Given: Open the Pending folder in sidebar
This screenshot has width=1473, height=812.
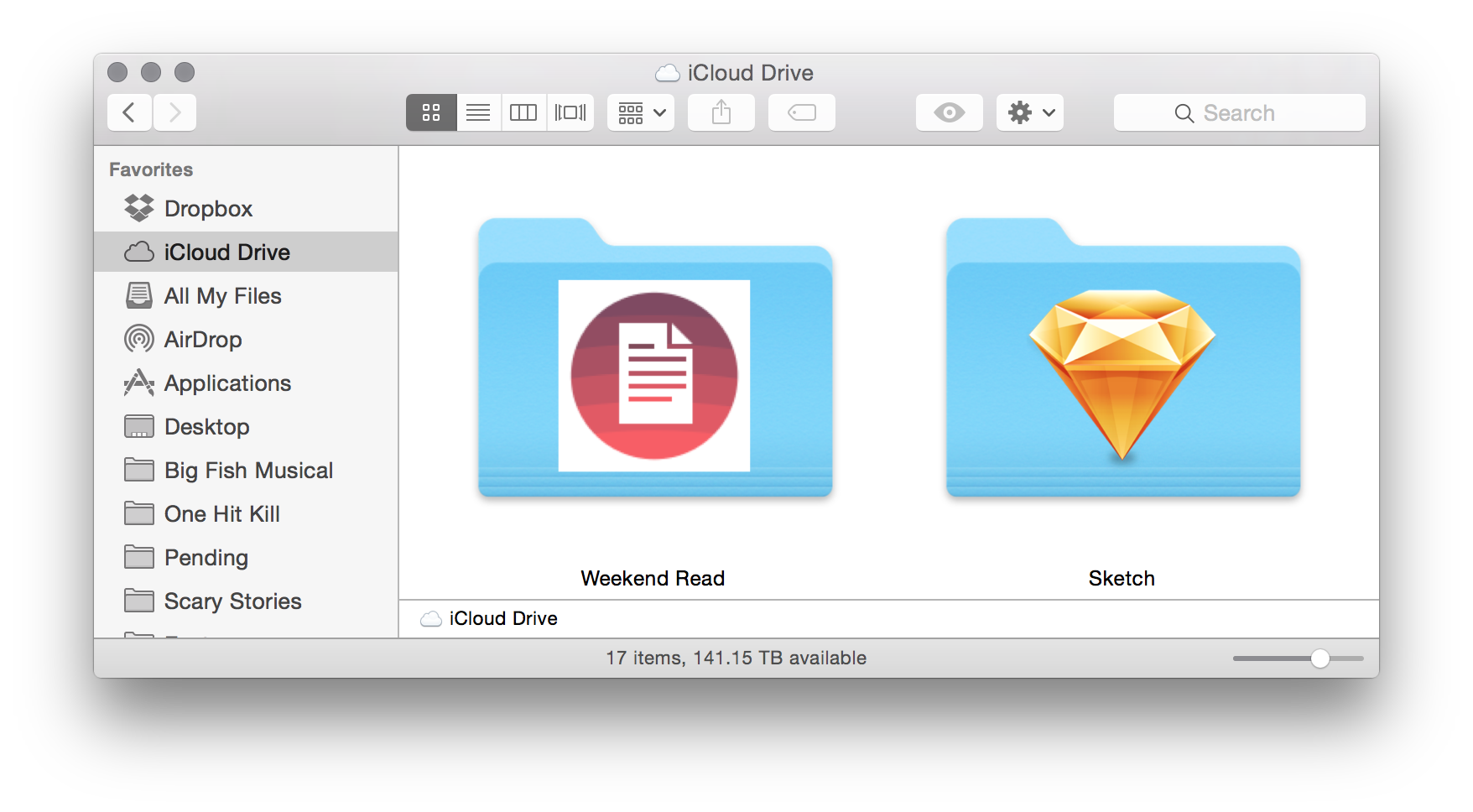Looking at the screenshot, I should (246, 557).
